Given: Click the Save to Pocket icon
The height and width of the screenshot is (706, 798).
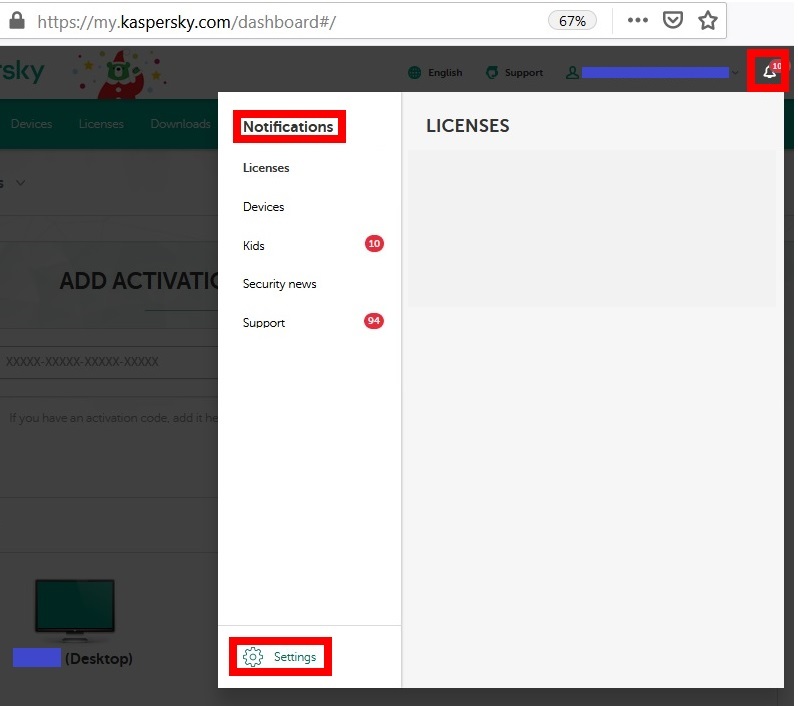Looking at the screenshot, I should tap(673, 20).
